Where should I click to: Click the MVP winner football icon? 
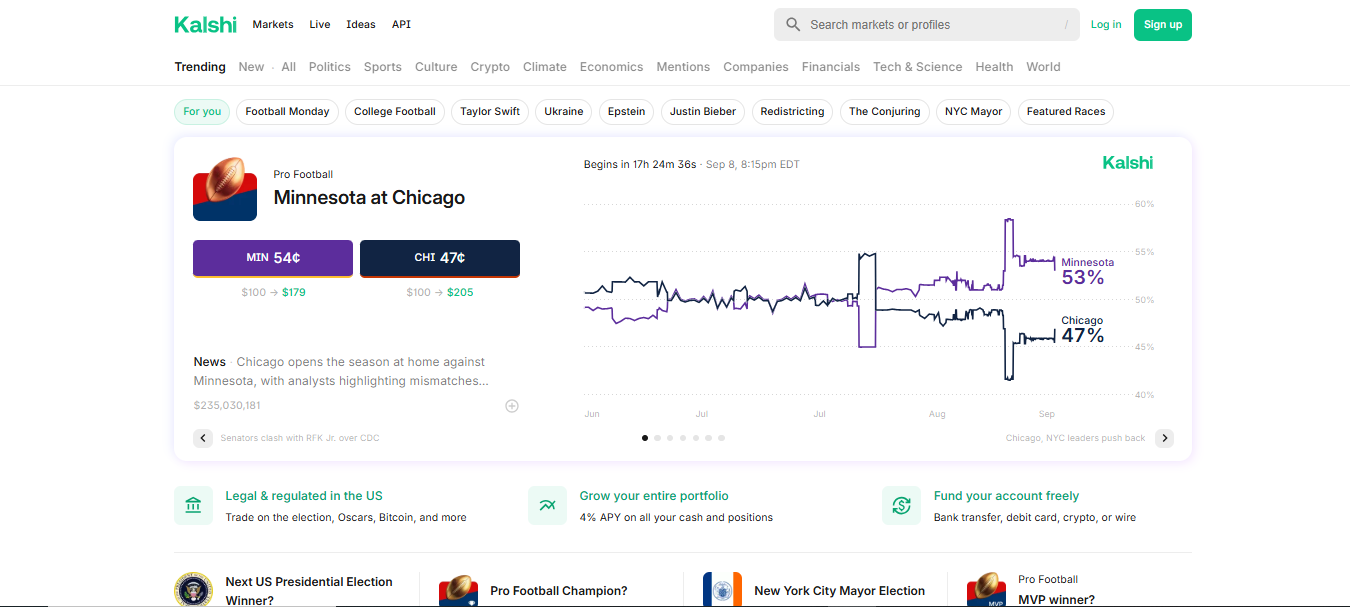(x=986, y=590)
